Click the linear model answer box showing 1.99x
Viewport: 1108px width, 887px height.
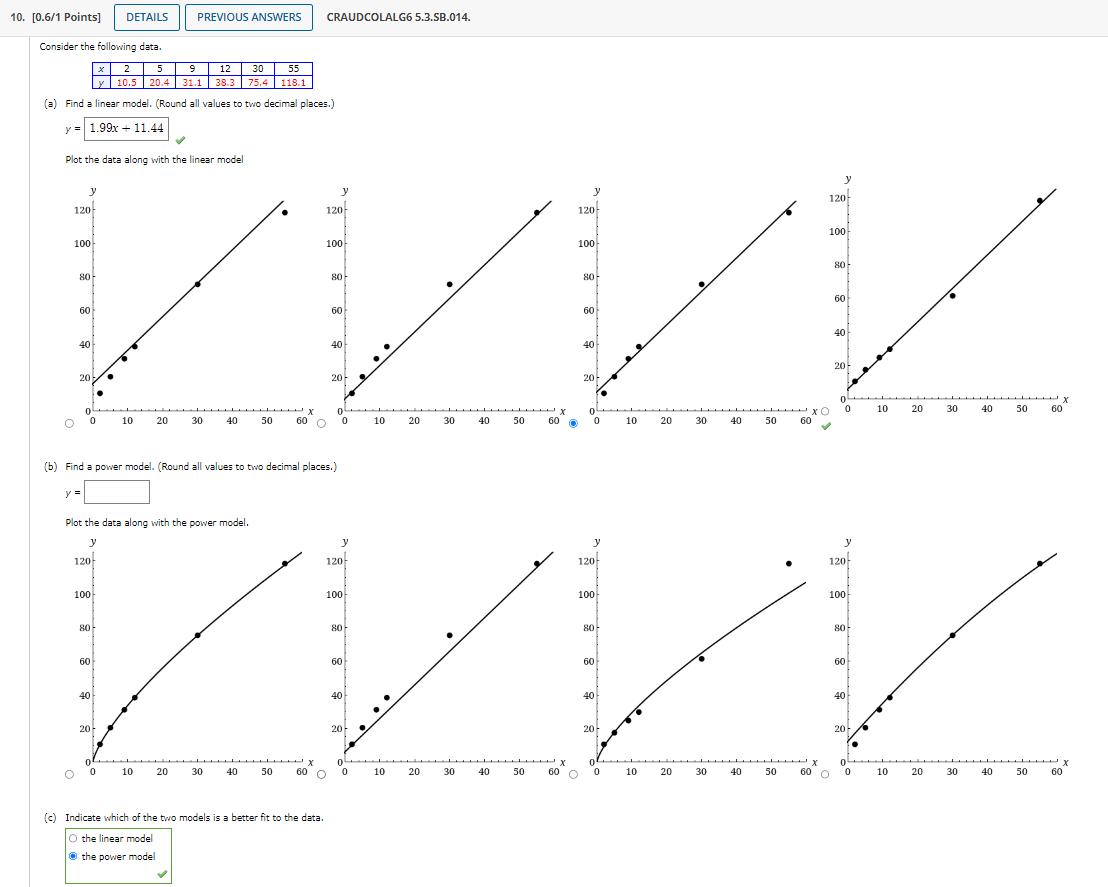[125, 127]
